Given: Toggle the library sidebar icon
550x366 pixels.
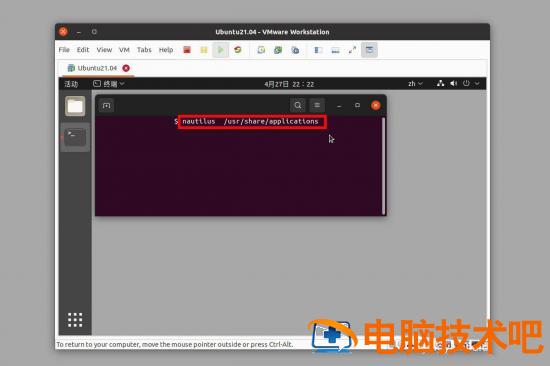Looking at the screenshot, I should [x=318, y=50].
